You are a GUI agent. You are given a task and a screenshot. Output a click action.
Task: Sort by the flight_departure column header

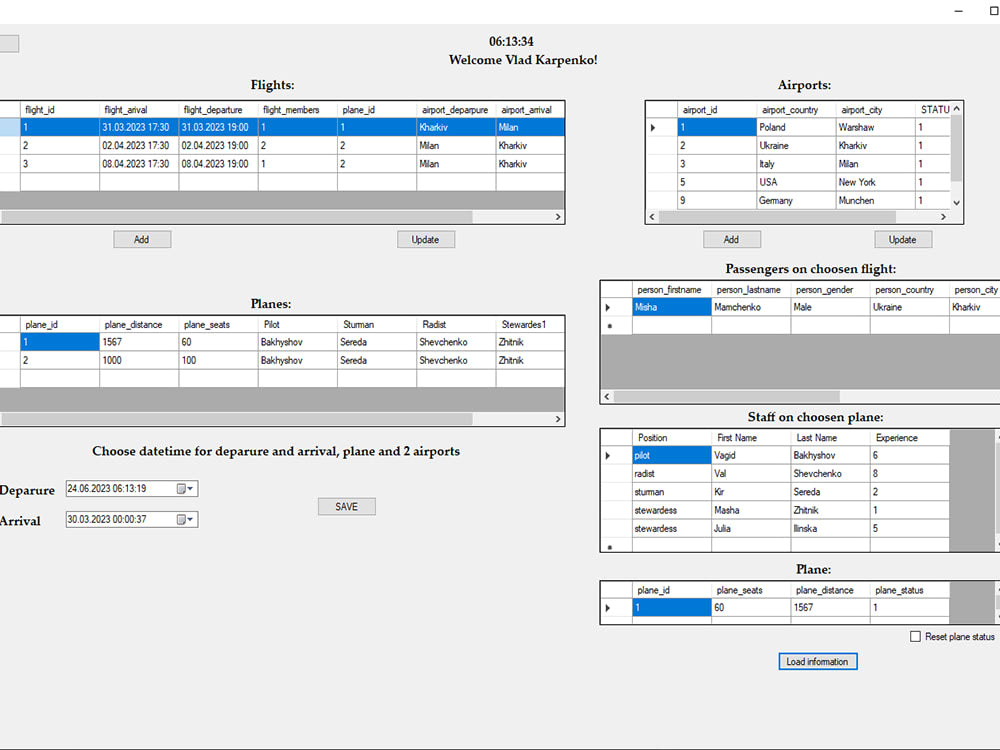pyautogui.click(x=218, y=110)
